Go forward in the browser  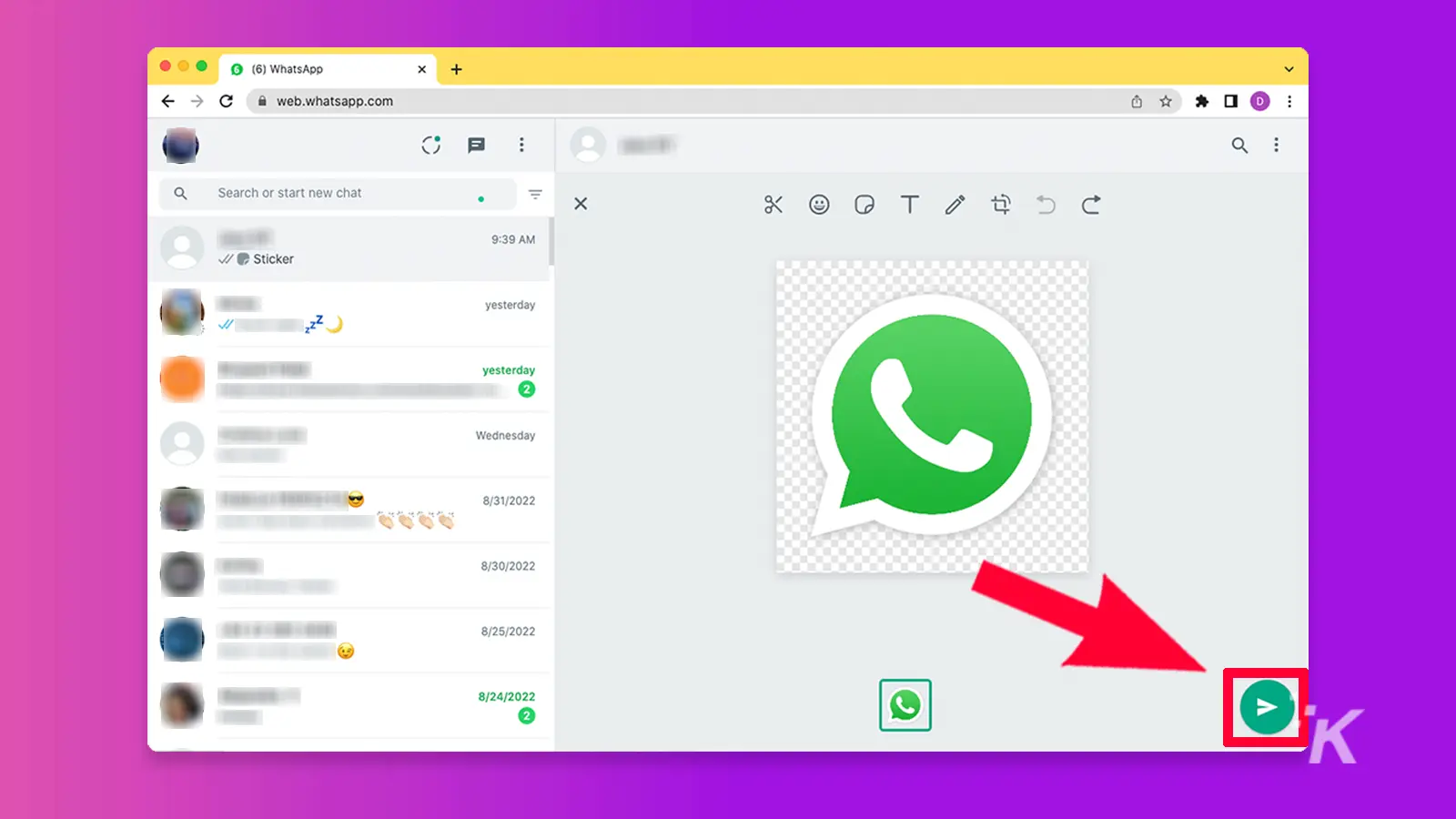point(197,101)
